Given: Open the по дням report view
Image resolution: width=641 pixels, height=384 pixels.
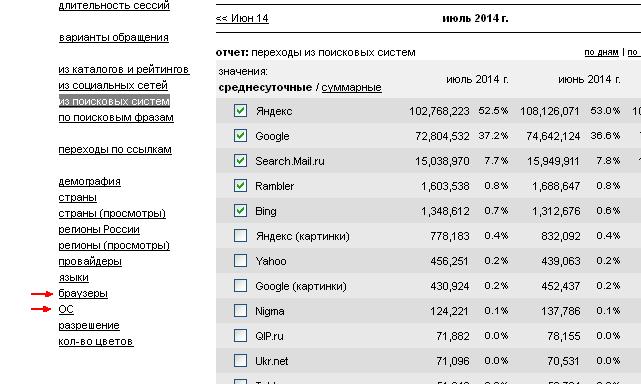Looking at the screenshot, I should pos(601,52).
